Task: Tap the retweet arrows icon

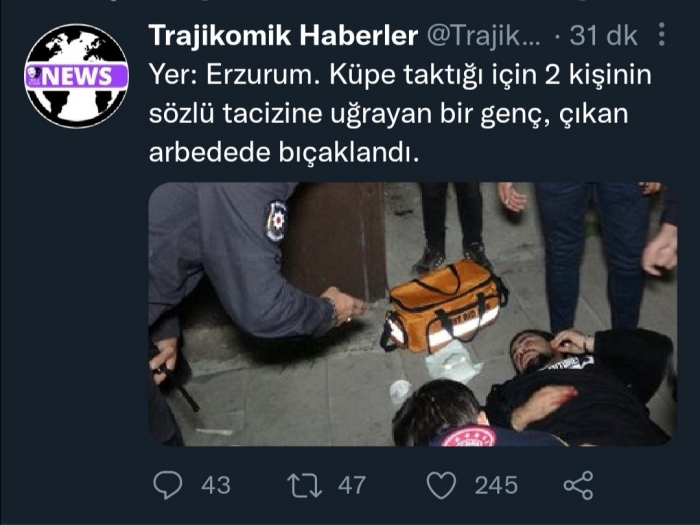Action: [x=304, y=485]
